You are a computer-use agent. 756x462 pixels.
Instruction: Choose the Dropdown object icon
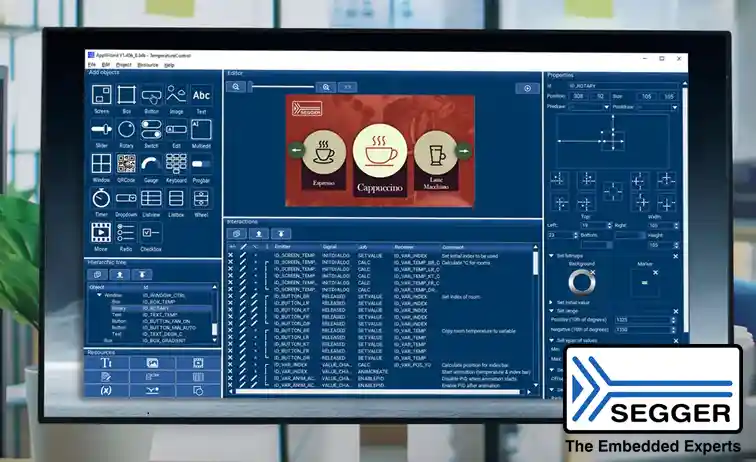click(126, 198)
